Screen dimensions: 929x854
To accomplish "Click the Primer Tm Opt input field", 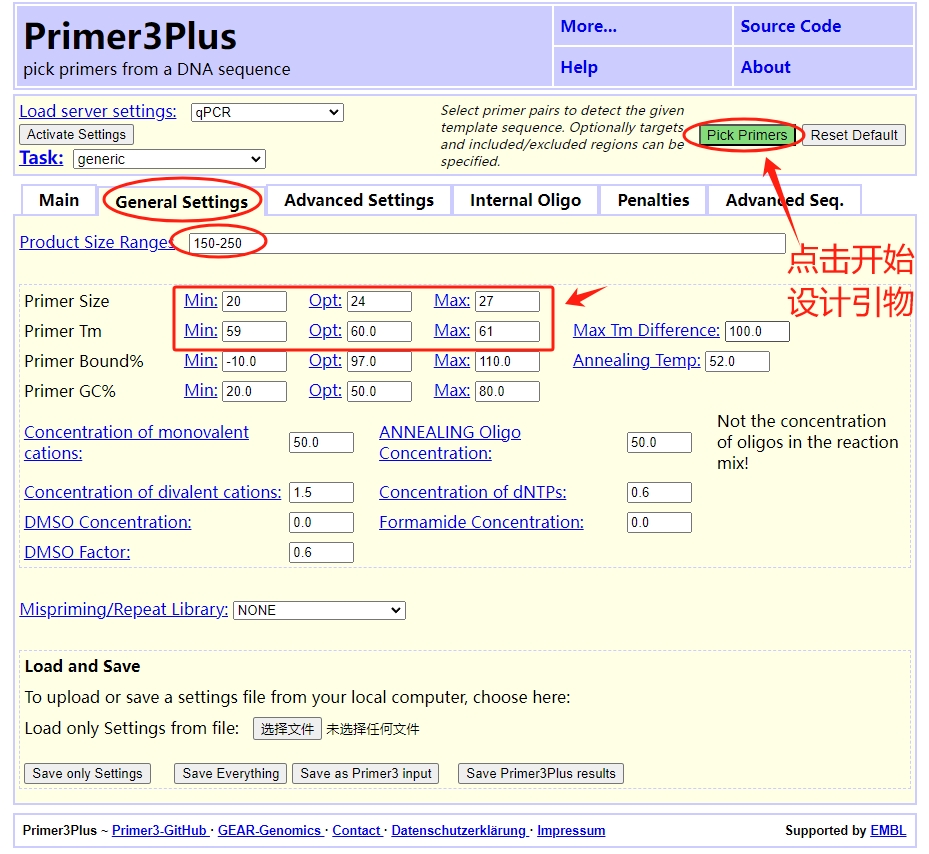I will coord(379,331).
